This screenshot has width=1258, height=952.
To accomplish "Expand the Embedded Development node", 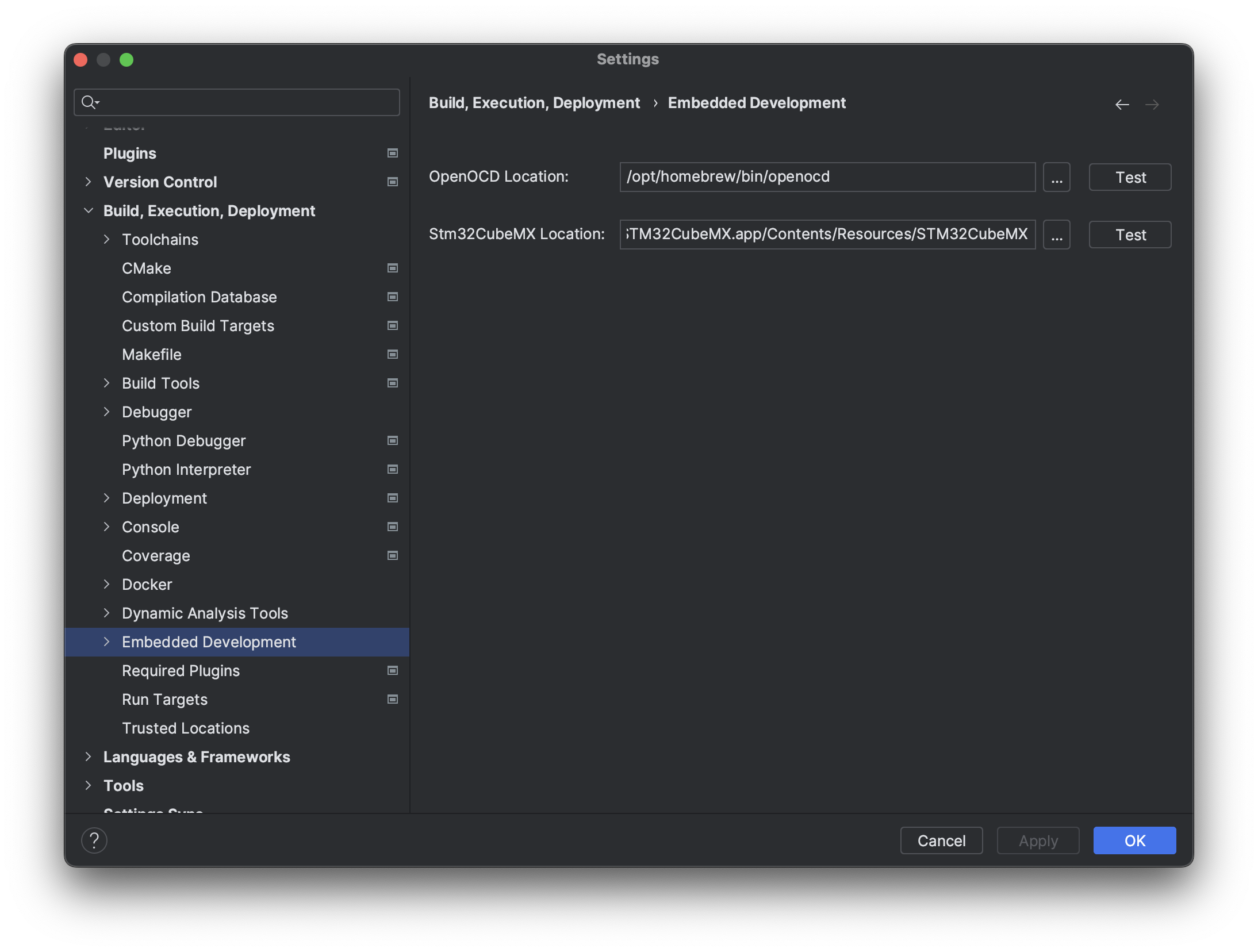I will click(107, 642).
